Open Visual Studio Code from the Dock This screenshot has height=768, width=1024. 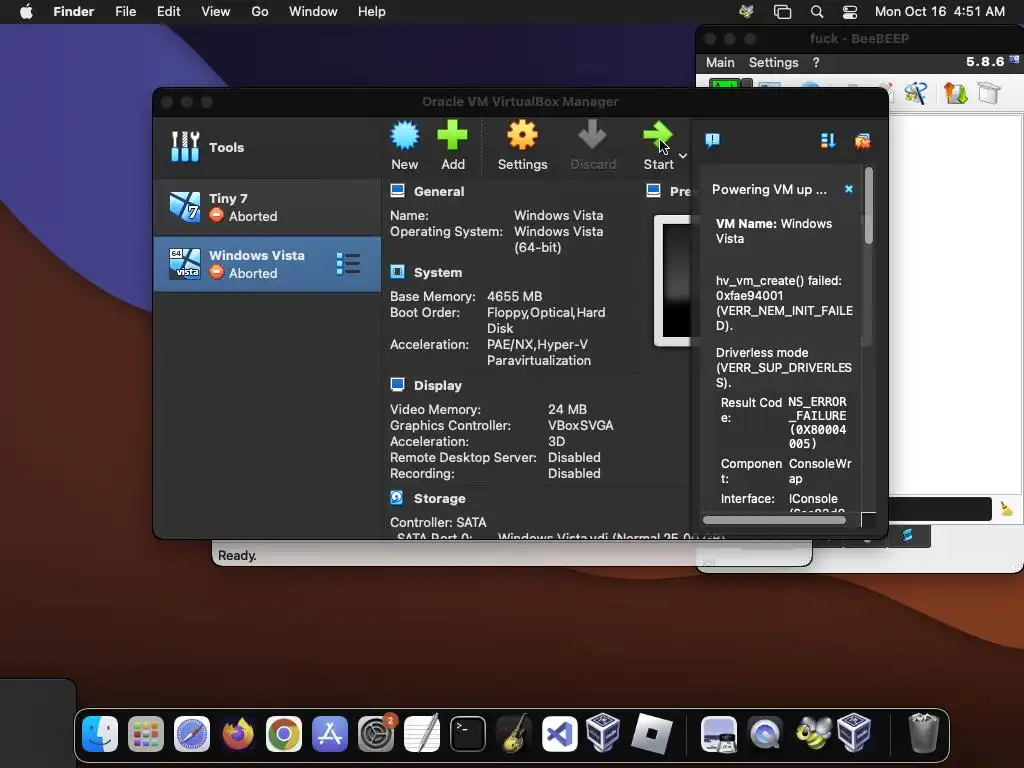point(560,734)
